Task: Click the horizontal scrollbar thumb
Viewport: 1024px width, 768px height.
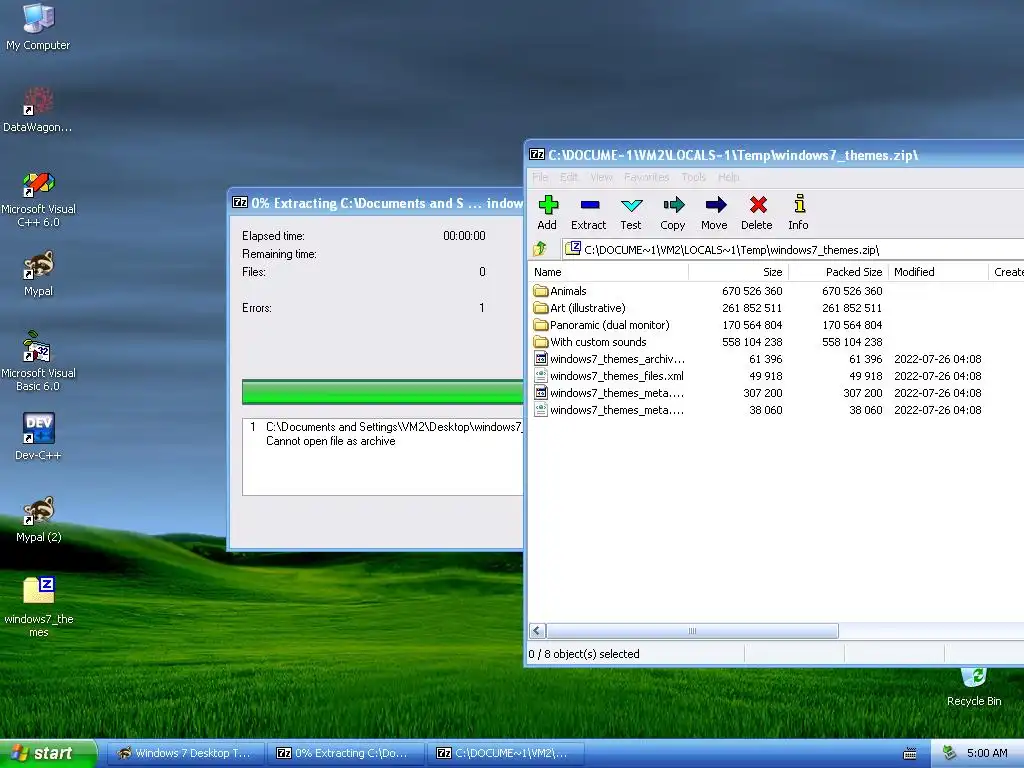Action: point(692,631)
